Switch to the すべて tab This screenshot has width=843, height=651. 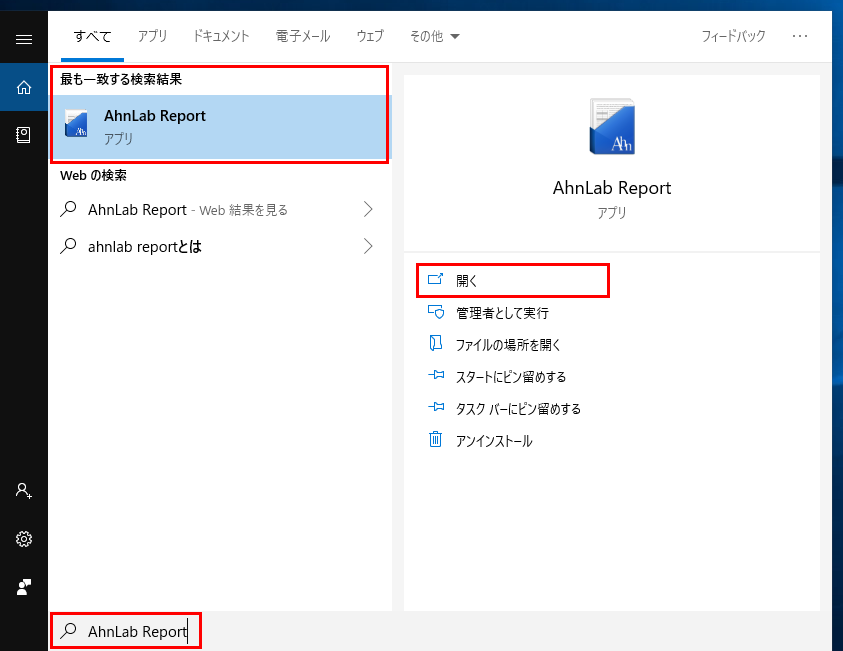point(92,37)
